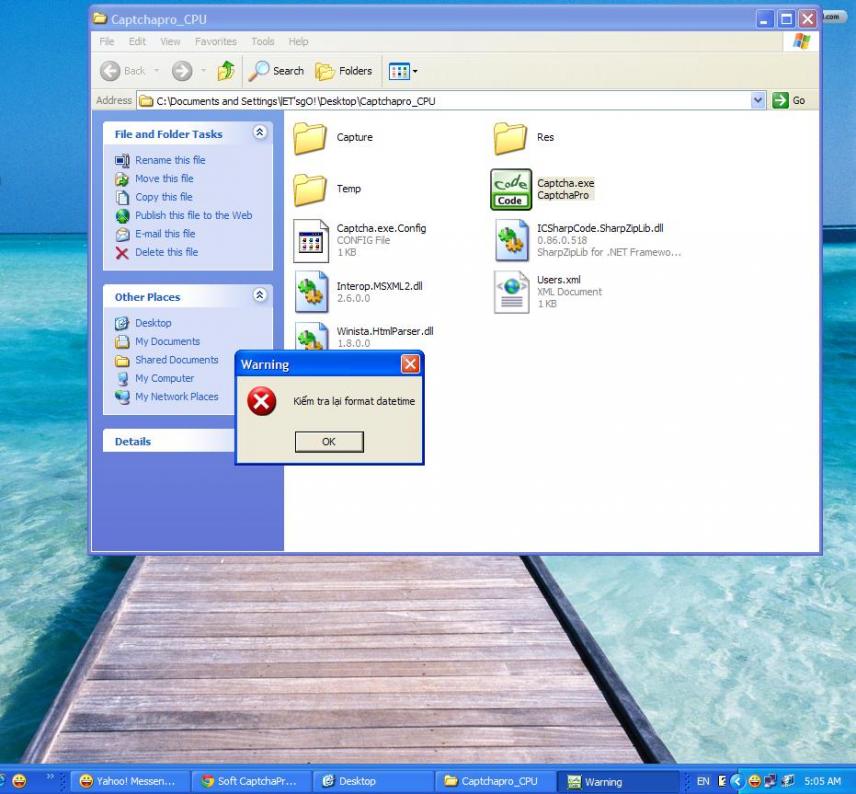
Task: Click OK in the Warning dialog
Action: 329,441
